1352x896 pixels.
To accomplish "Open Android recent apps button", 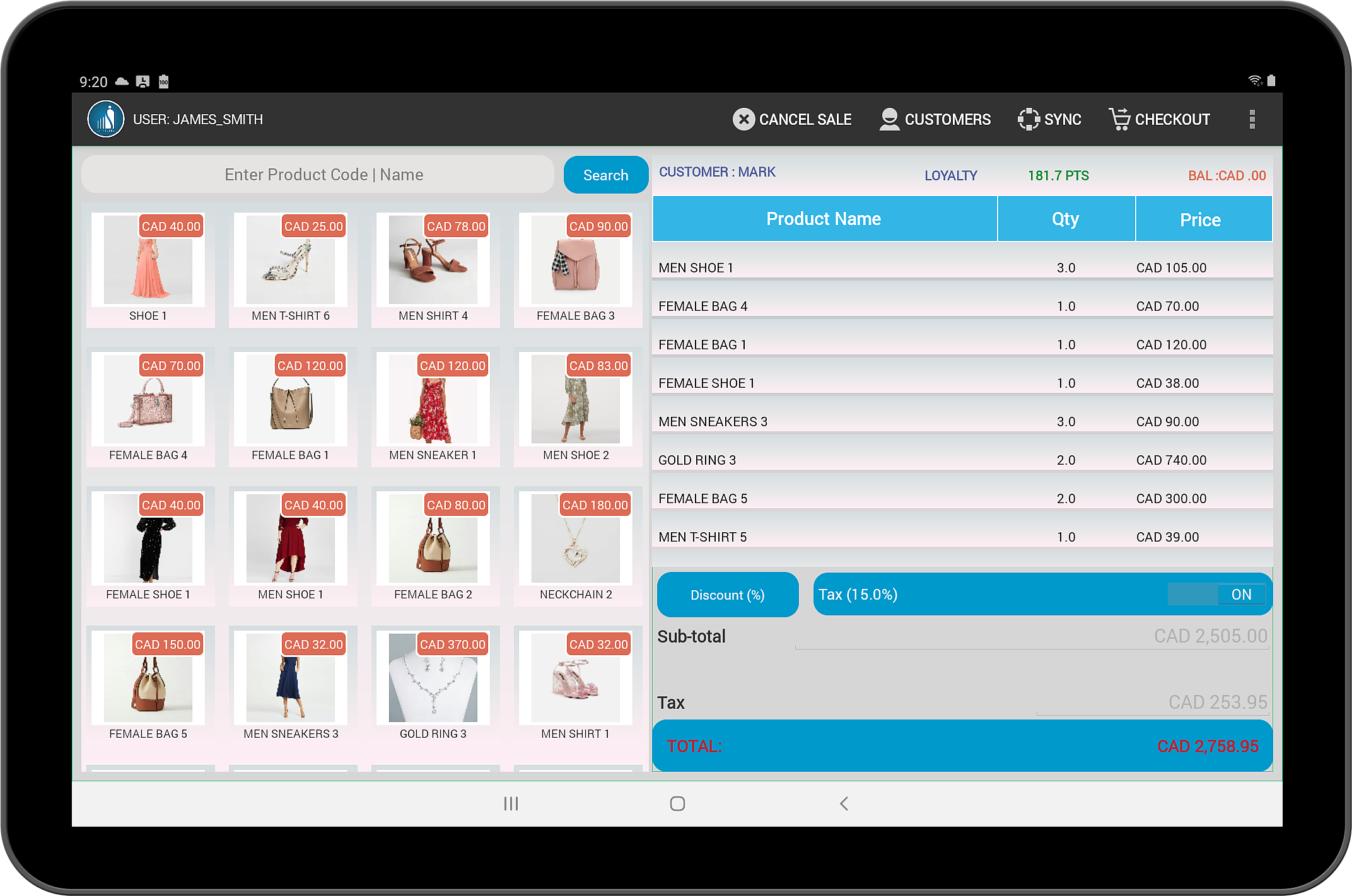I will pyautogui.click(x=511, y=803).
